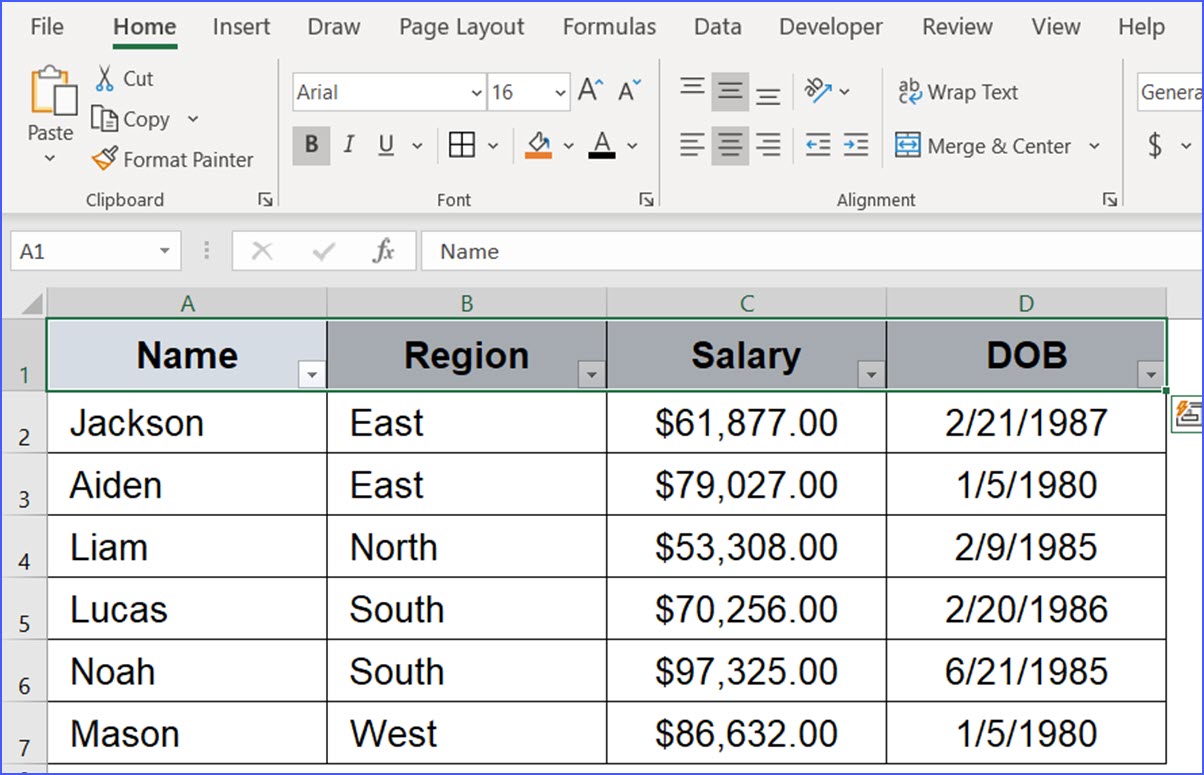The width and height of the screenshot is (1204, 775).
Task: Open the font size dropdown
Action: 559,93
